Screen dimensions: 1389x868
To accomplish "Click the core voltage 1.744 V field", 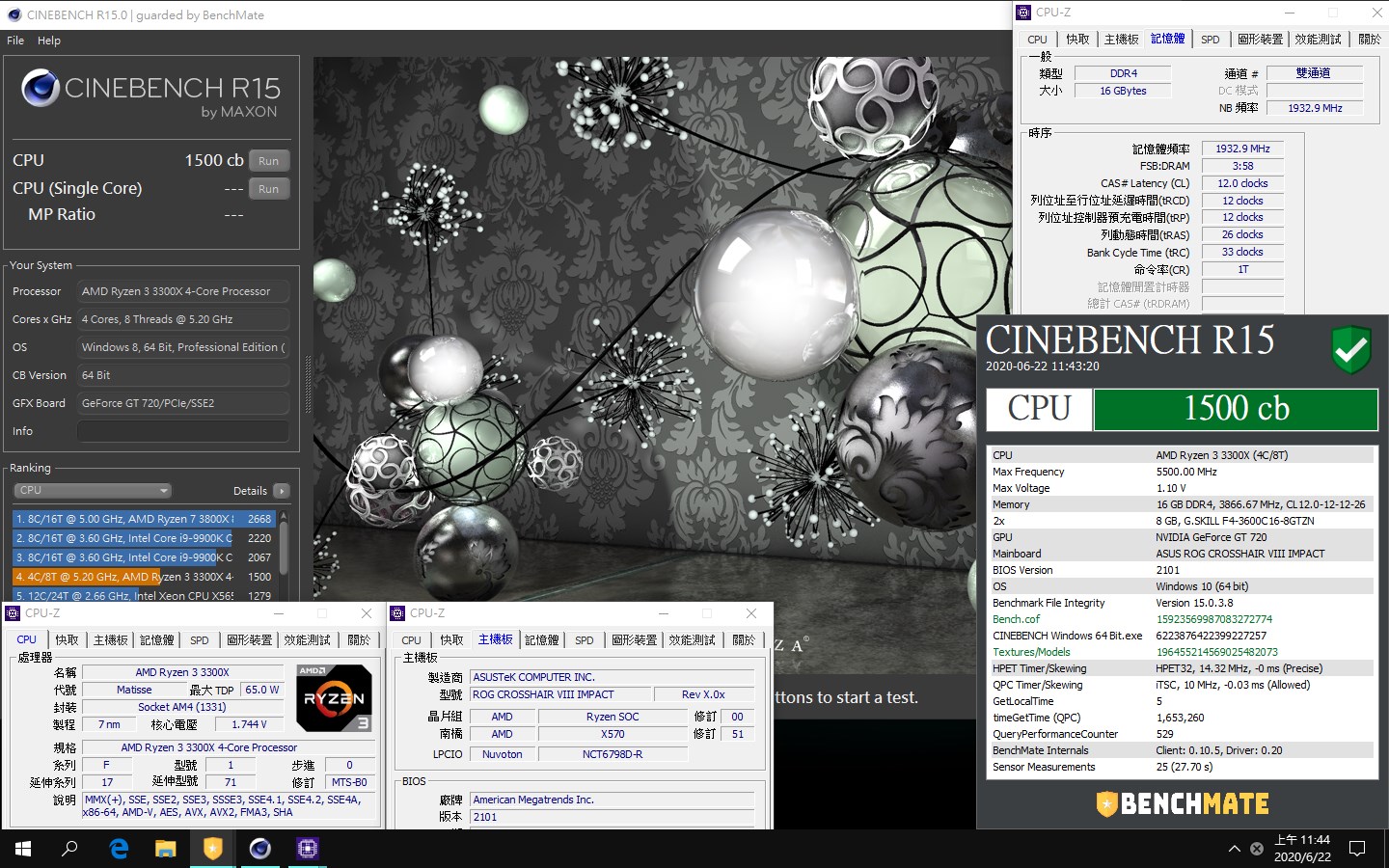I will point(249,724).
